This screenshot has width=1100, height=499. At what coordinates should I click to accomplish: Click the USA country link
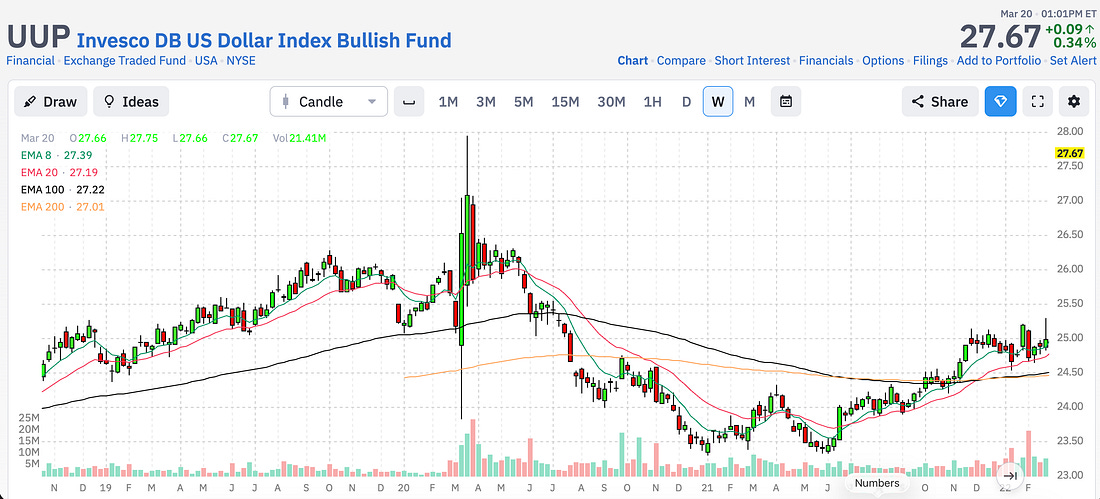206,60
